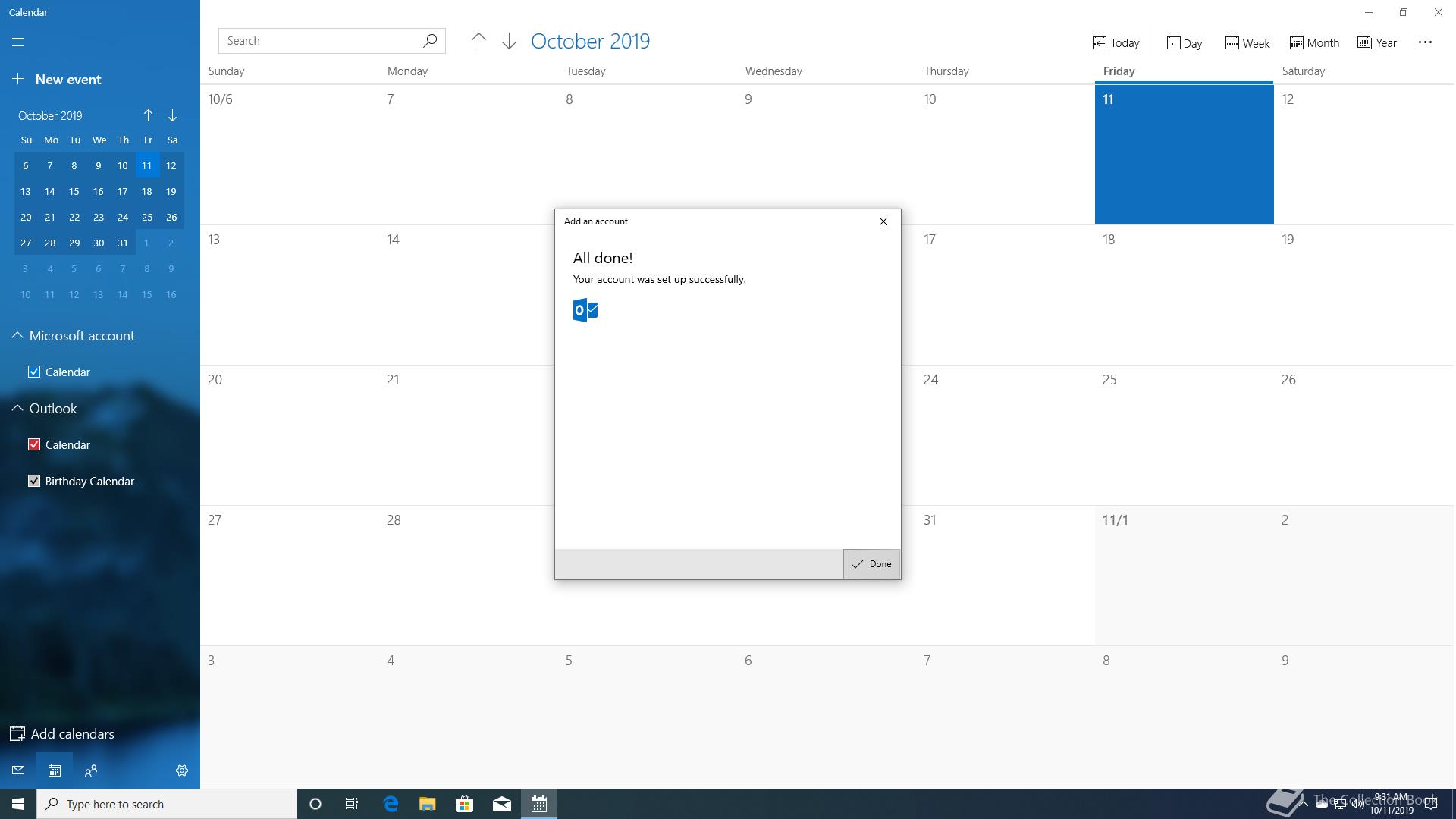Go to next month with down arrow

point(509,42)
